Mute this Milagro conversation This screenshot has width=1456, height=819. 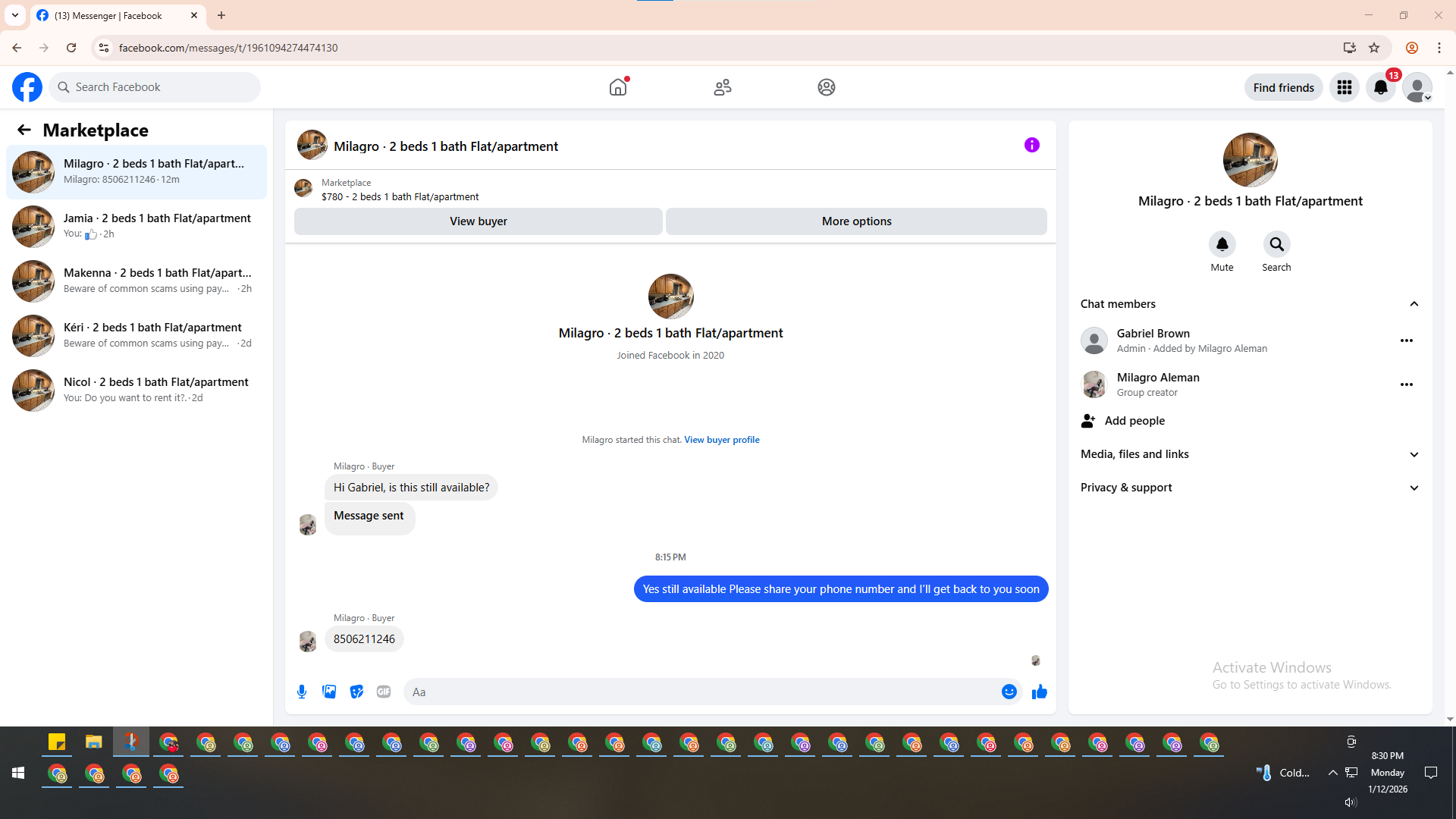(1222, 244)
